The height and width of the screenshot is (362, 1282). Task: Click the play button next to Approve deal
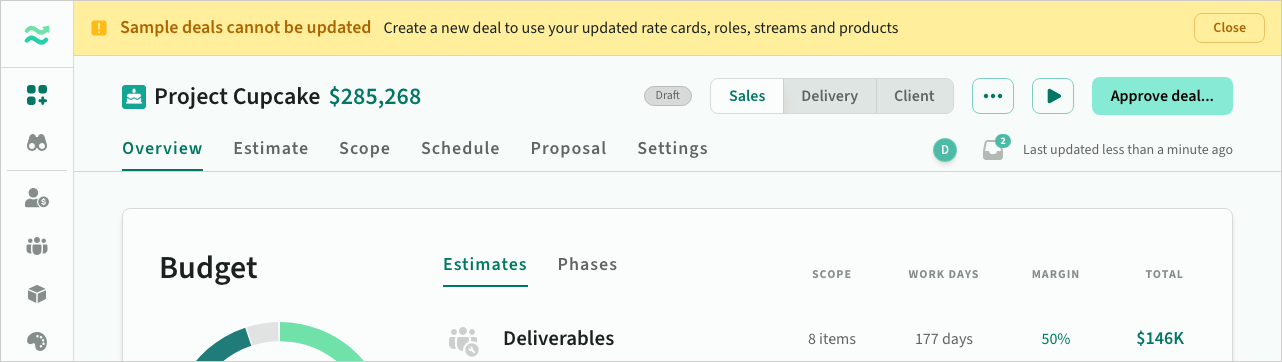(1053, 96)
